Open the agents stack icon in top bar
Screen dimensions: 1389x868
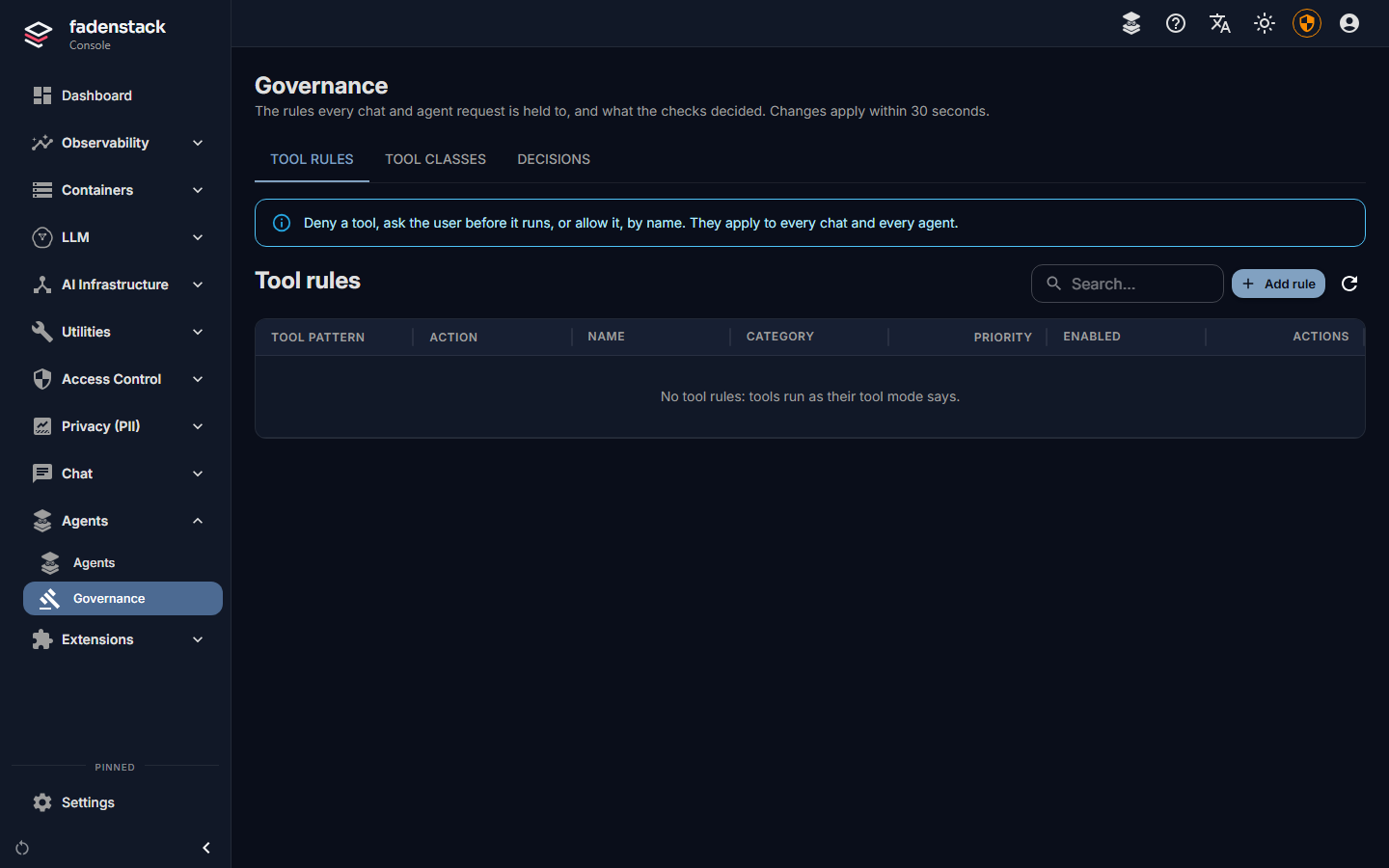[1131, 23]
